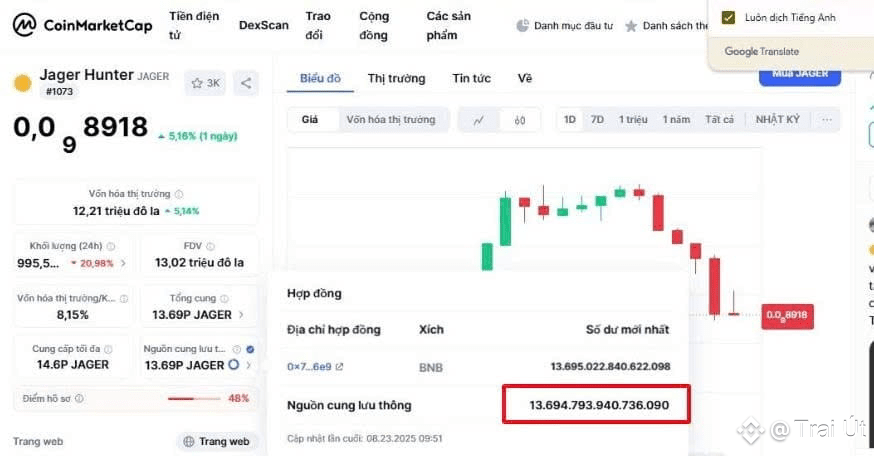This screenshot has width=874, height=456.
Task: Click the Jager Hunter coin logo
Action: pos(23,83)
